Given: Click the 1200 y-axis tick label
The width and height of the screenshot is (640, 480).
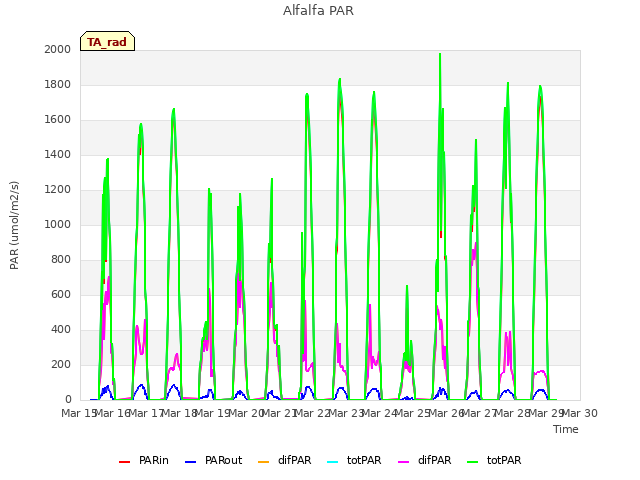Looking at the screenshot, I should click(x=58, y=189).
